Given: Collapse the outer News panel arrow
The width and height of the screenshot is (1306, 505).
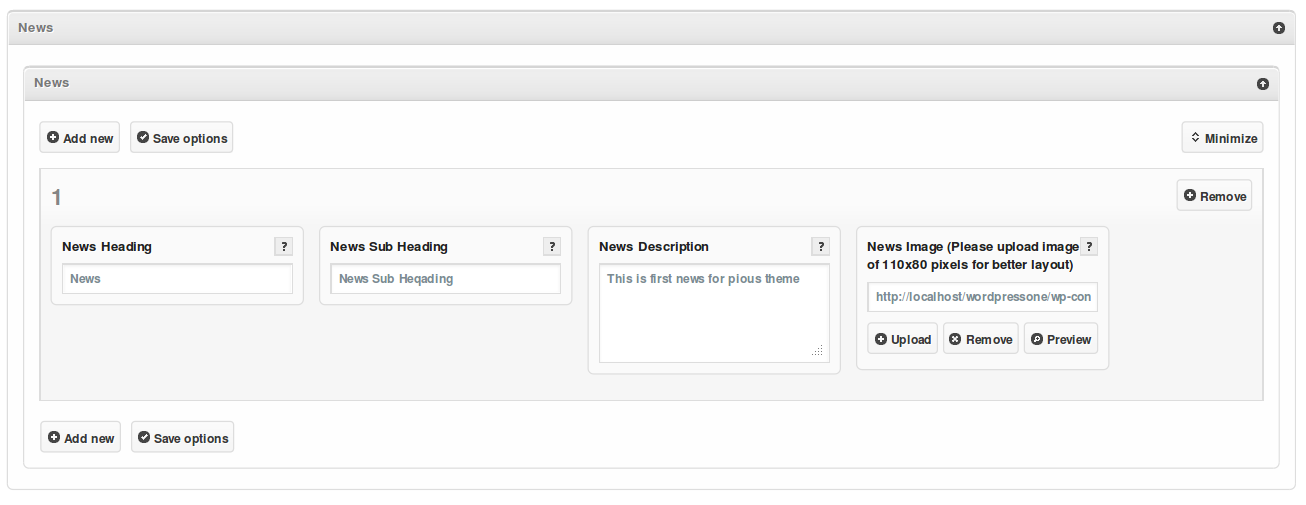Looking at the screenshot, I should pos(1278,28).
